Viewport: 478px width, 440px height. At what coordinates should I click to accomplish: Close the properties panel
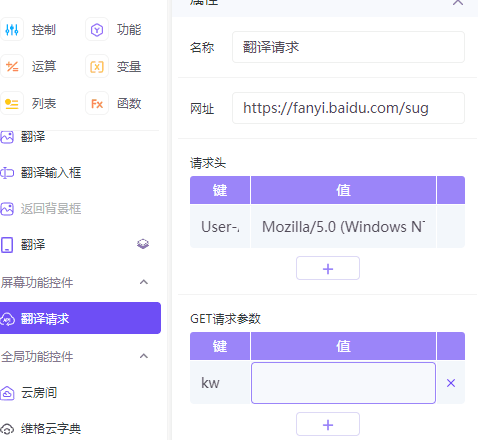pyautogui.click(x=458, y=2)
